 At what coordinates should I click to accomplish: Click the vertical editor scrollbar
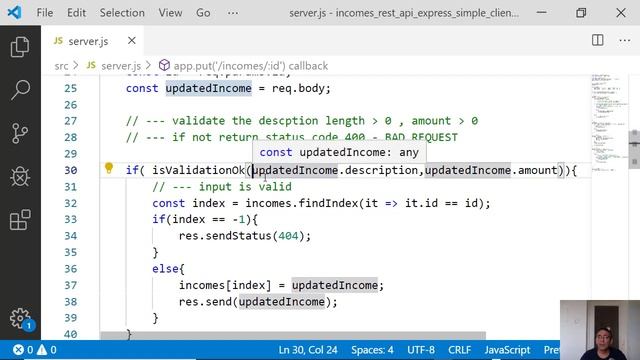coord(634,149)
